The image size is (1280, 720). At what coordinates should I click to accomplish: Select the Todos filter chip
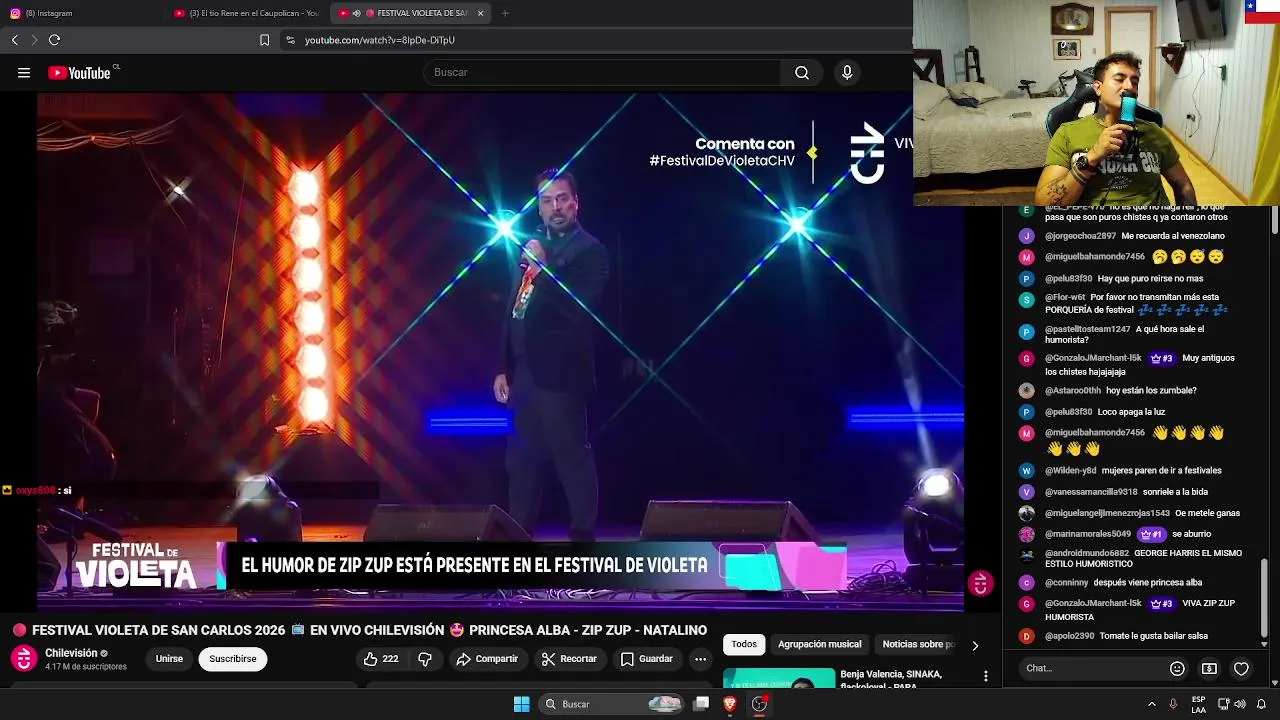pyautogui.click(x=744, y=645)
